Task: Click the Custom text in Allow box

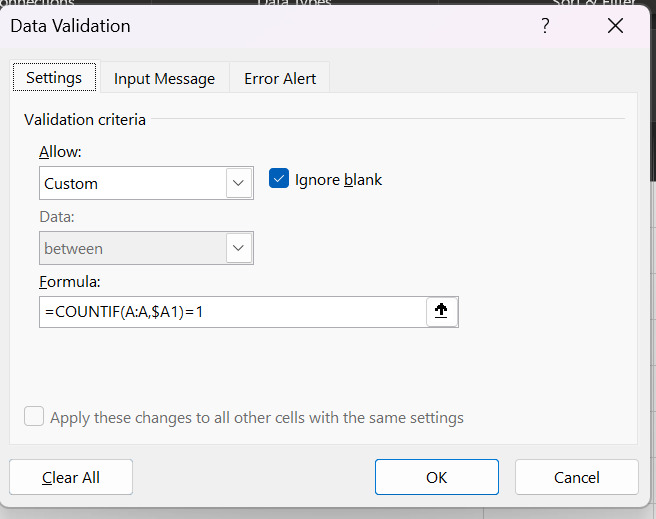Action: (x=71, y=184)
